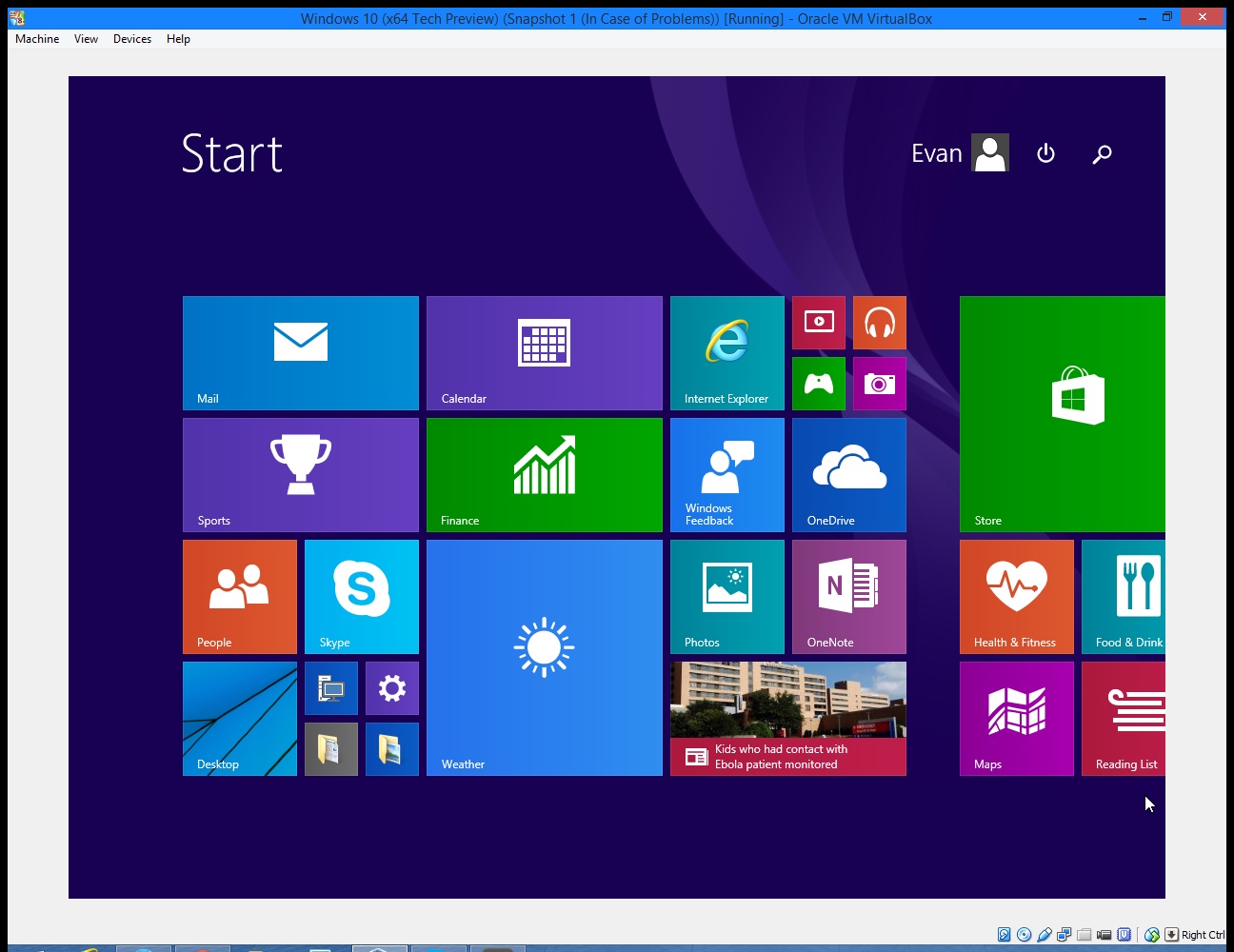Click the CPU virtualization status indicator
Viewport: 1234px width, 952px height.
coord(1124,935)
